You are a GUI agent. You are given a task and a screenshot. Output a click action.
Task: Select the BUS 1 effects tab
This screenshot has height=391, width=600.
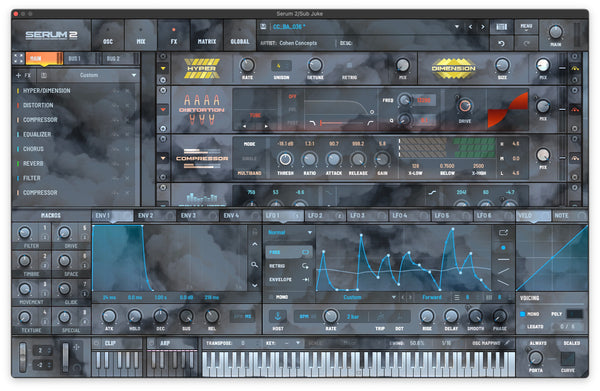(79, 59)
